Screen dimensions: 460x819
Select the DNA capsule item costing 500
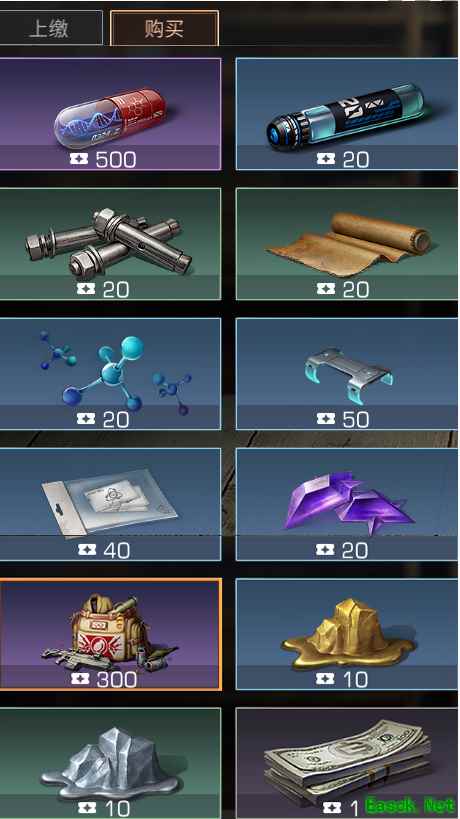(110, 114)
